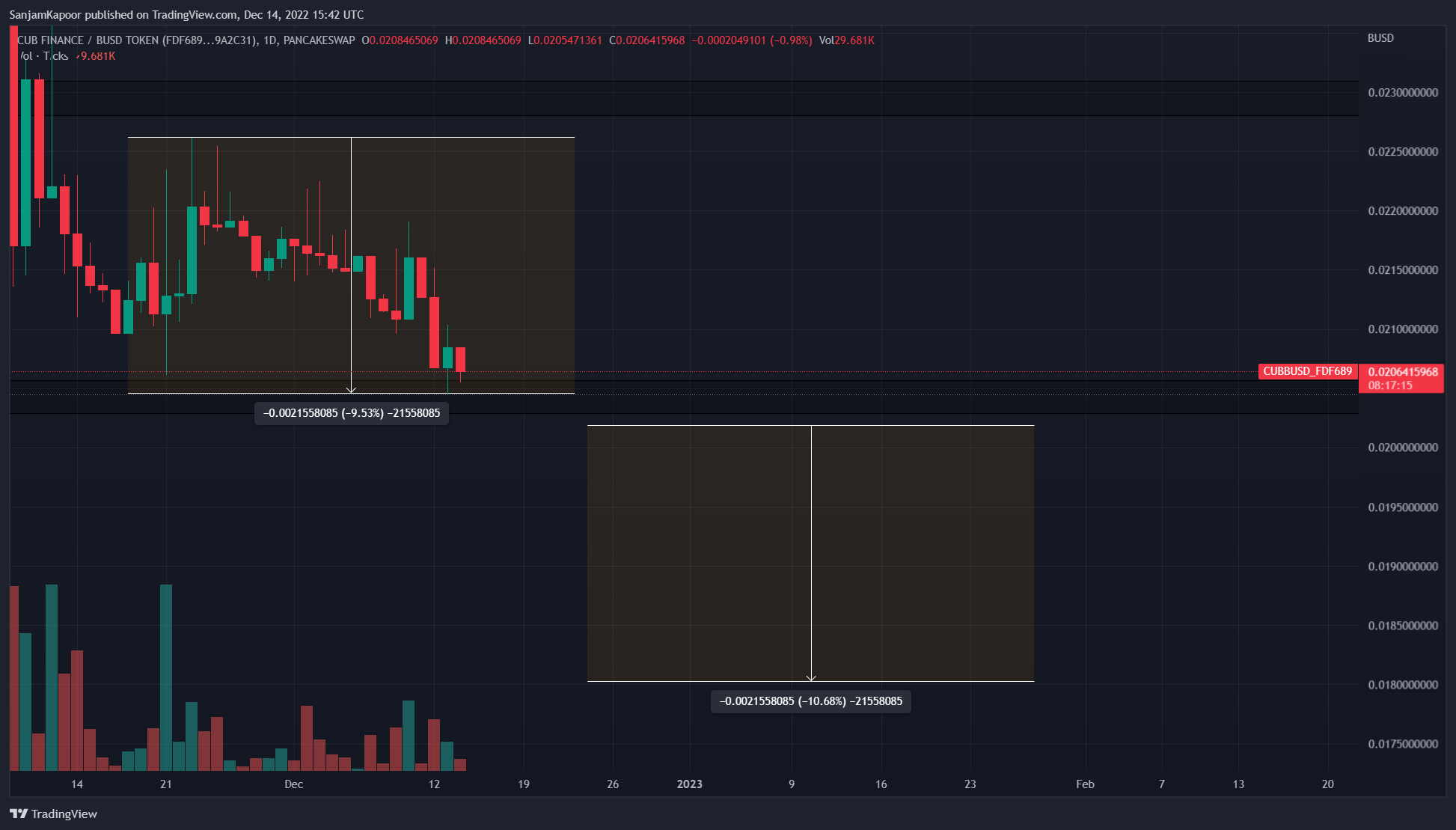Click the lower measurement label showing −10.68%
This screenshot has width=1456, height=830.
(x=811, y=701)
